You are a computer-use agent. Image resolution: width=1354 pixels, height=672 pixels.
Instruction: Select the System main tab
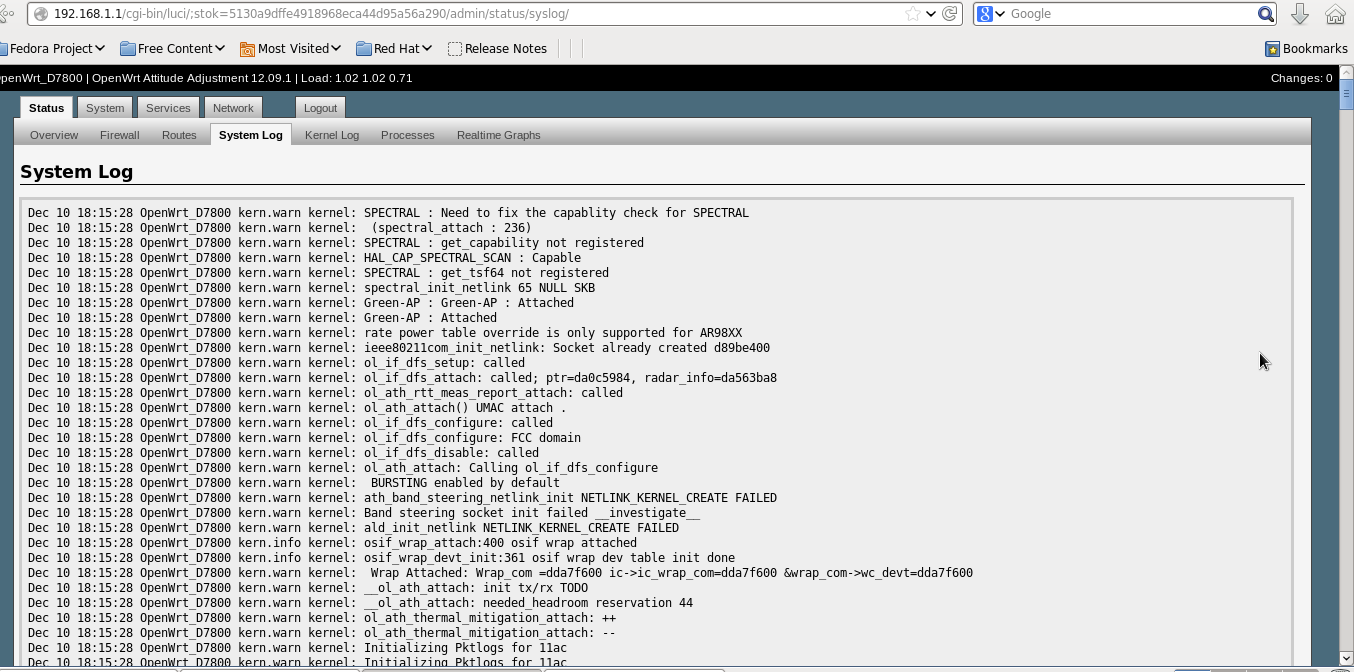click(x=105, y=108)
